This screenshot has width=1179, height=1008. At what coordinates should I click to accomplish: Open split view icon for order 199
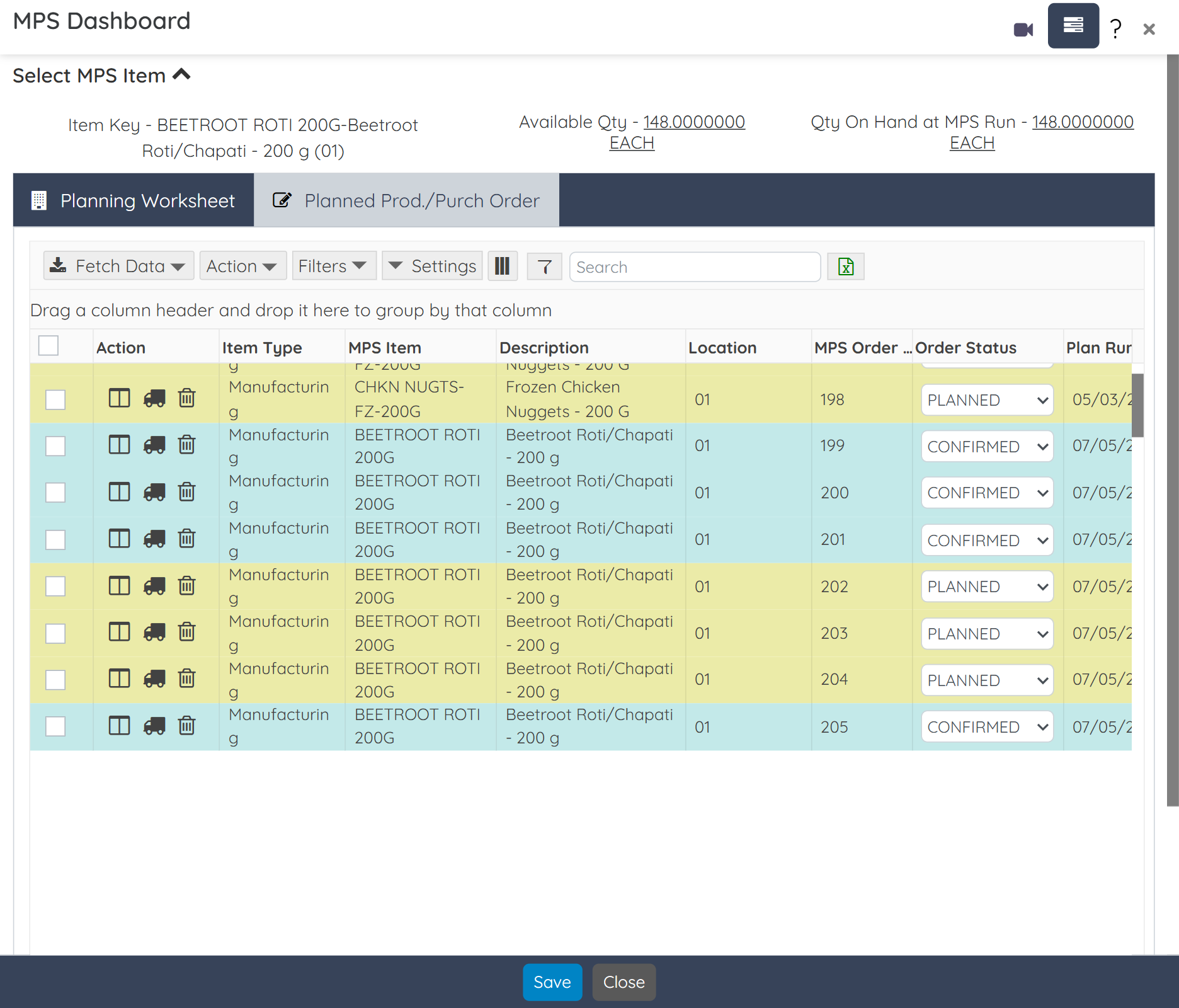point(119,445)
